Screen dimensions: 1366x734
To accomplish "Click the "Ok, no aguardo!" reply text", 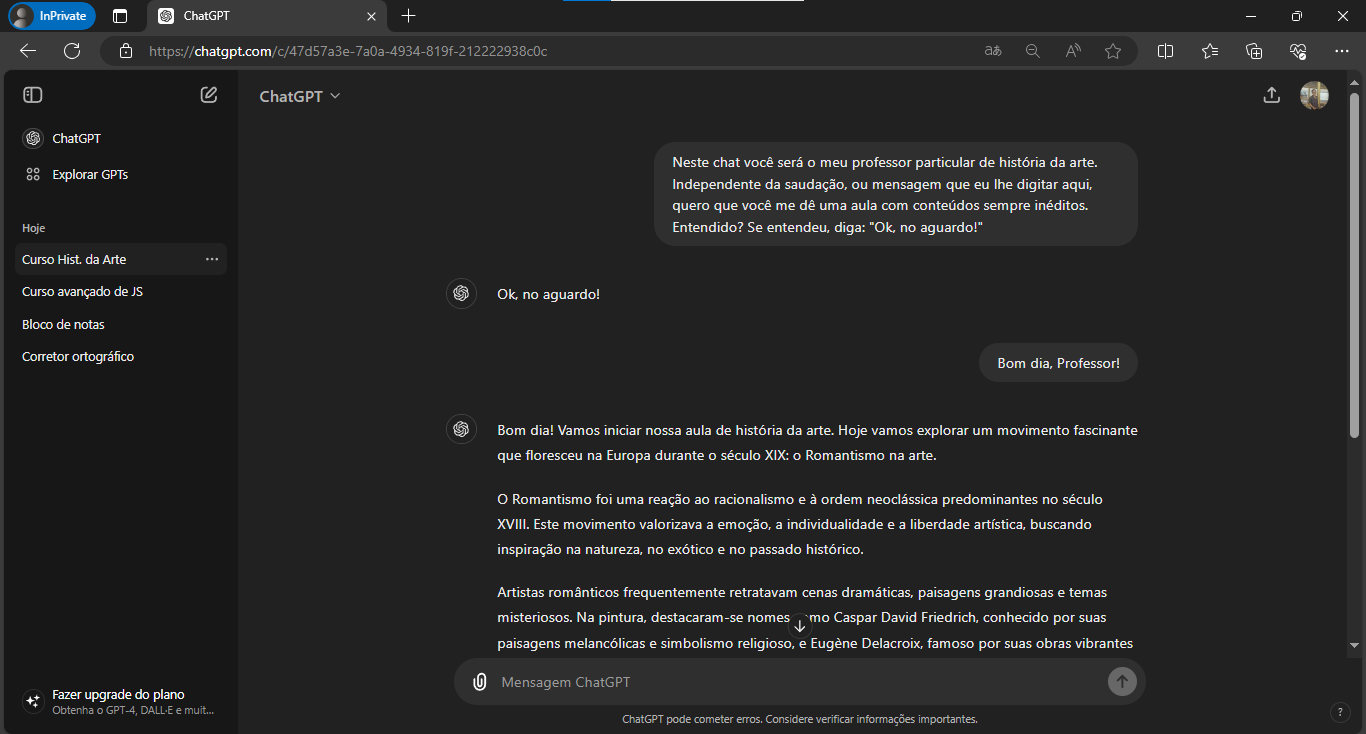I will 549,294.
